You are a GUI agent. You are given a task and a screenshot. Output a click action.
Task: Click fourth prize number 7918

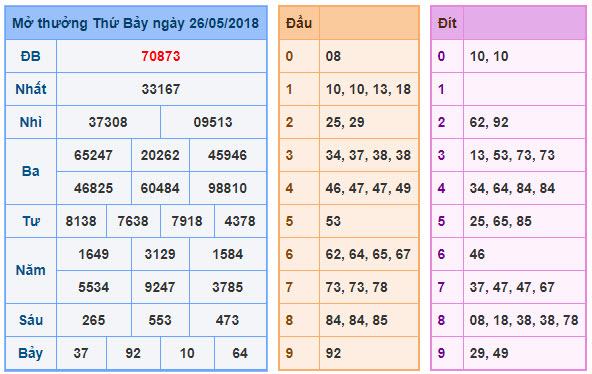[187, 221]
